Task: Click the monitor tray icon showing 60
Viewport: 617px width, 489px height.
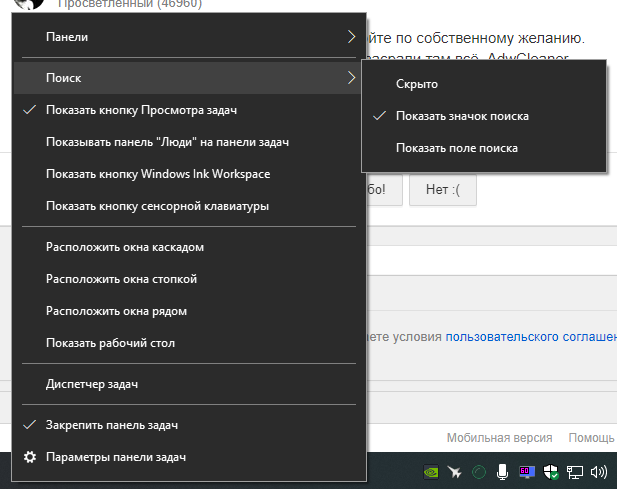Action: pos(527,472)
